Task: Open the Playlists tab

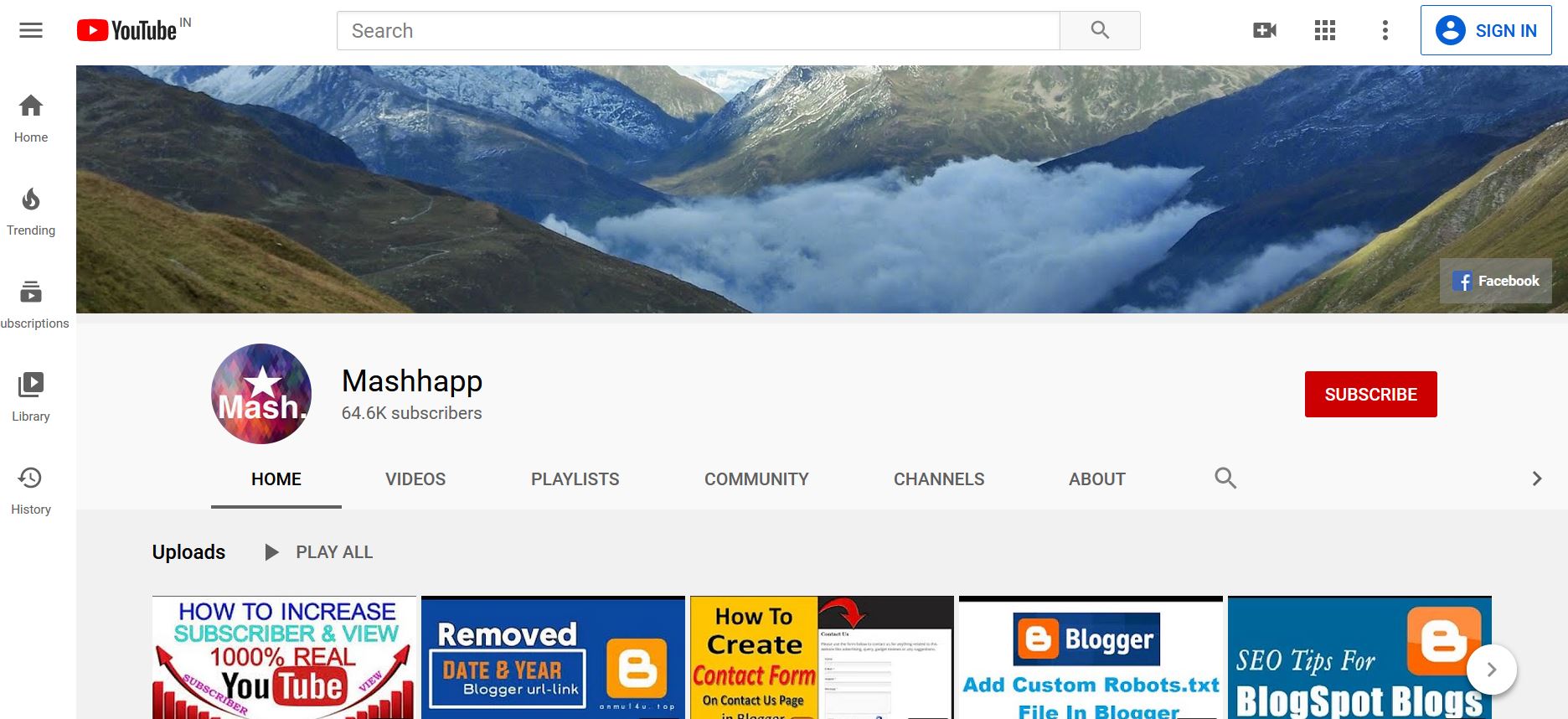Action: tap(575, 479)
